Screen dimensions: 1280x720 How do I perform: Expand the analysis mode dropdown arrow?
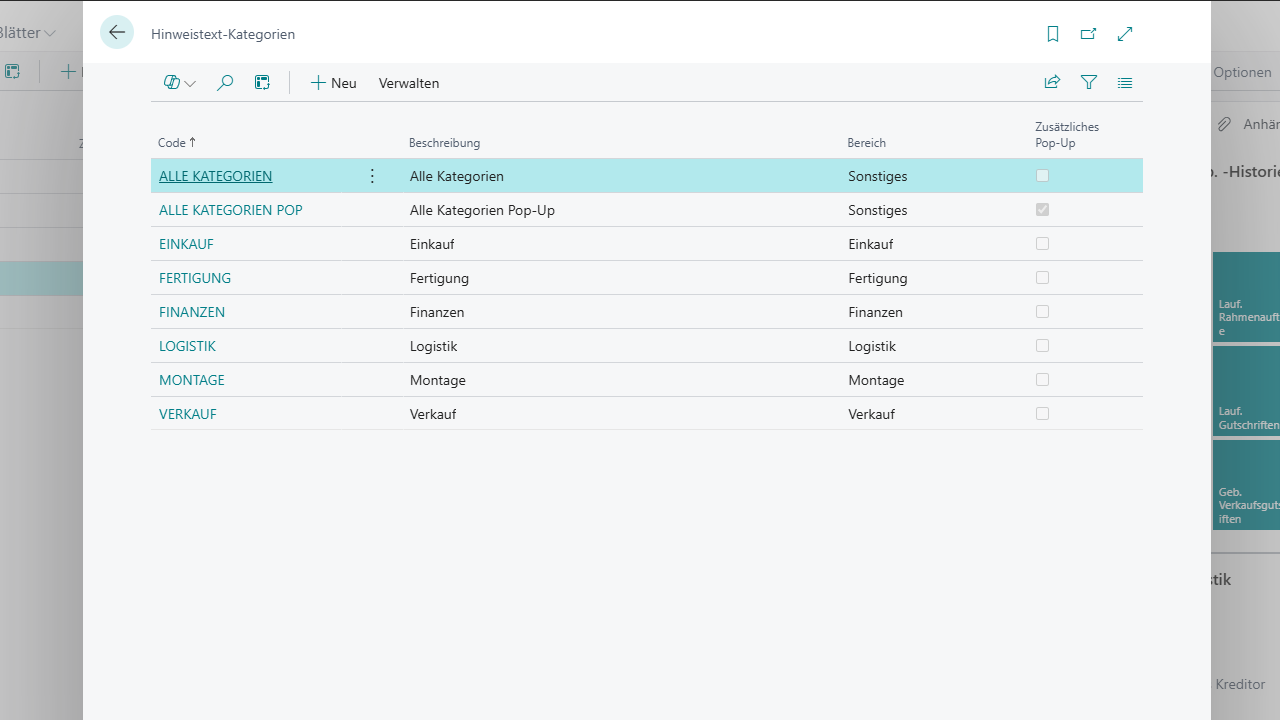point(190,84)
